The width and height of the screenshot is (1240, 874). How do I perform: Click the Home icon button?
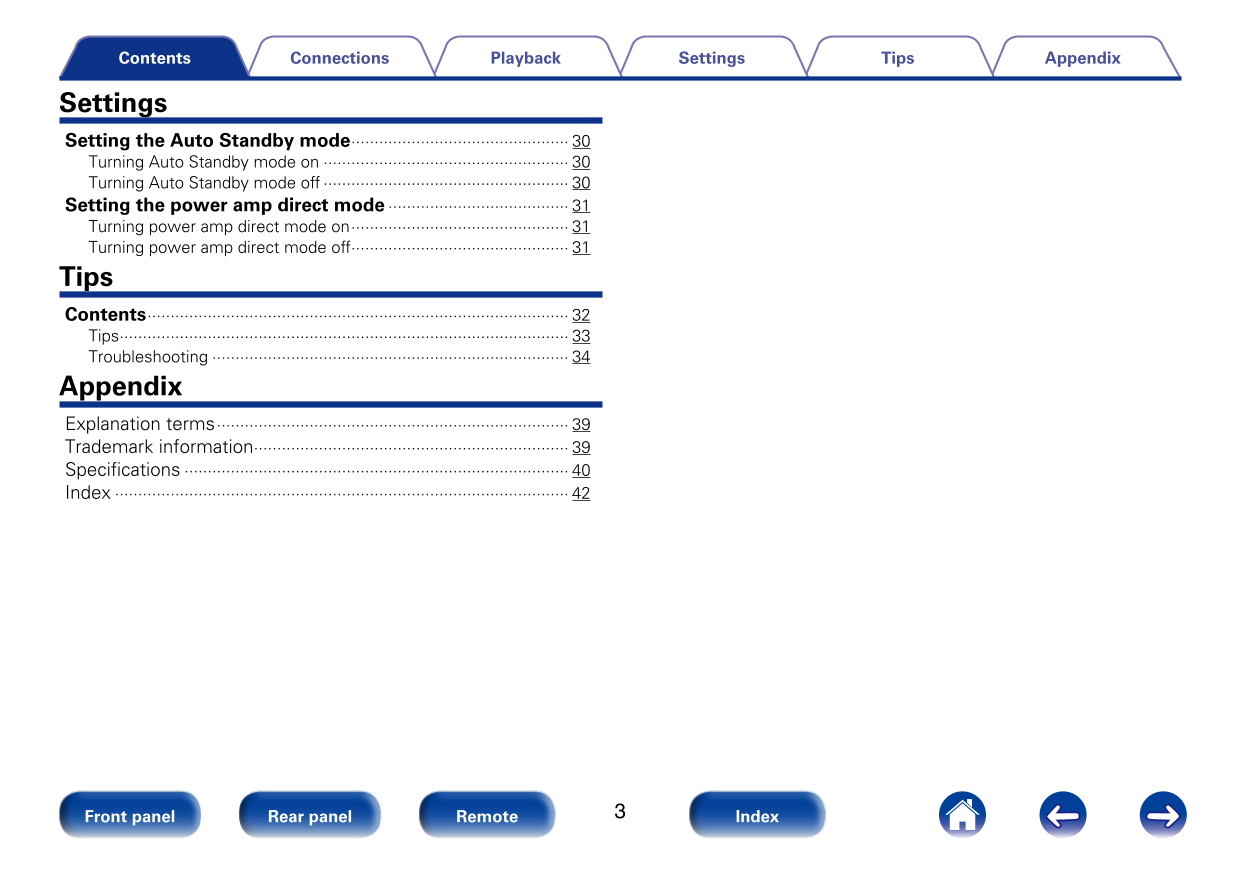962,815
